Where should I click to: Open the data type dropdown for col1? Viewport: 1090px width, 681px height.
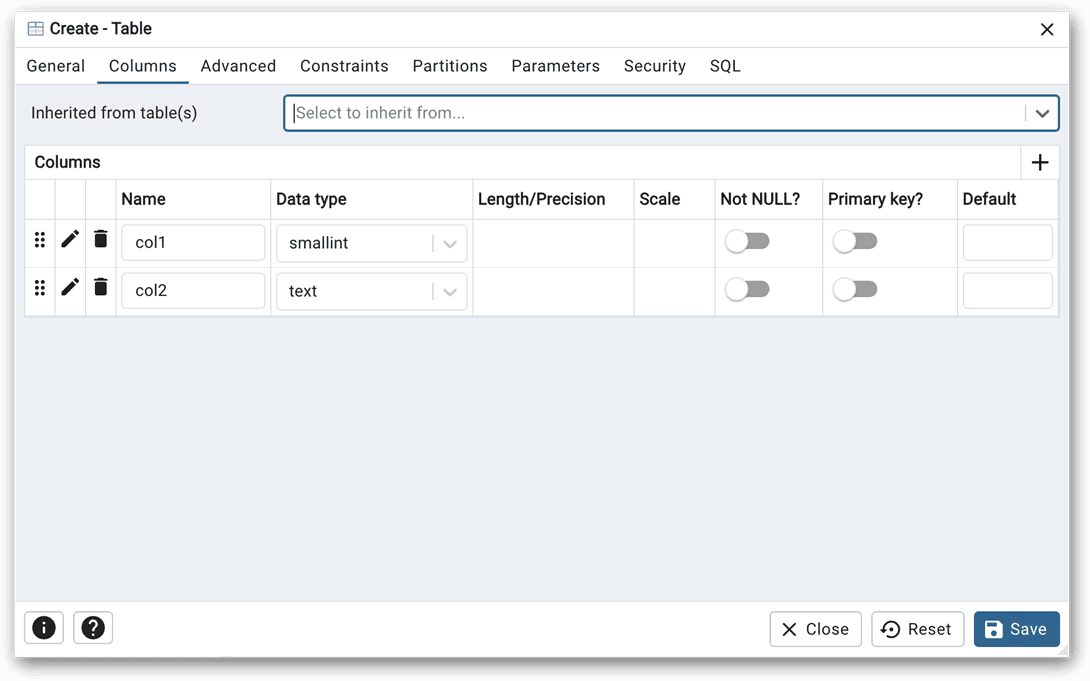(x=449, y=243)
